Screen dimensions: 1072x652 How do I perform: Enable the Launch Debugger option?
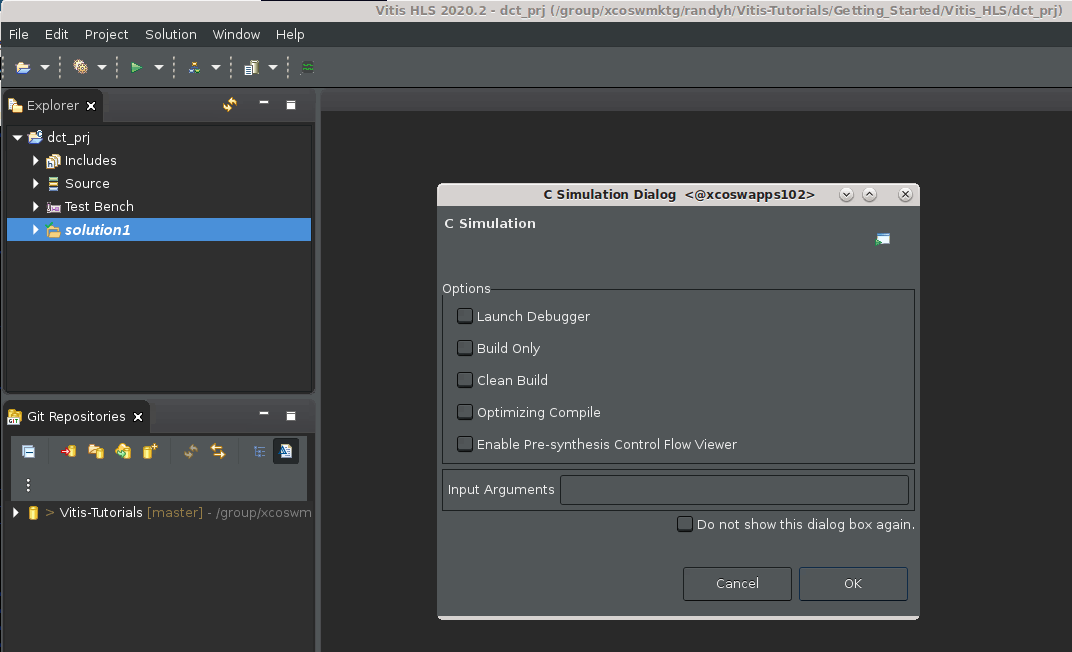465,315
